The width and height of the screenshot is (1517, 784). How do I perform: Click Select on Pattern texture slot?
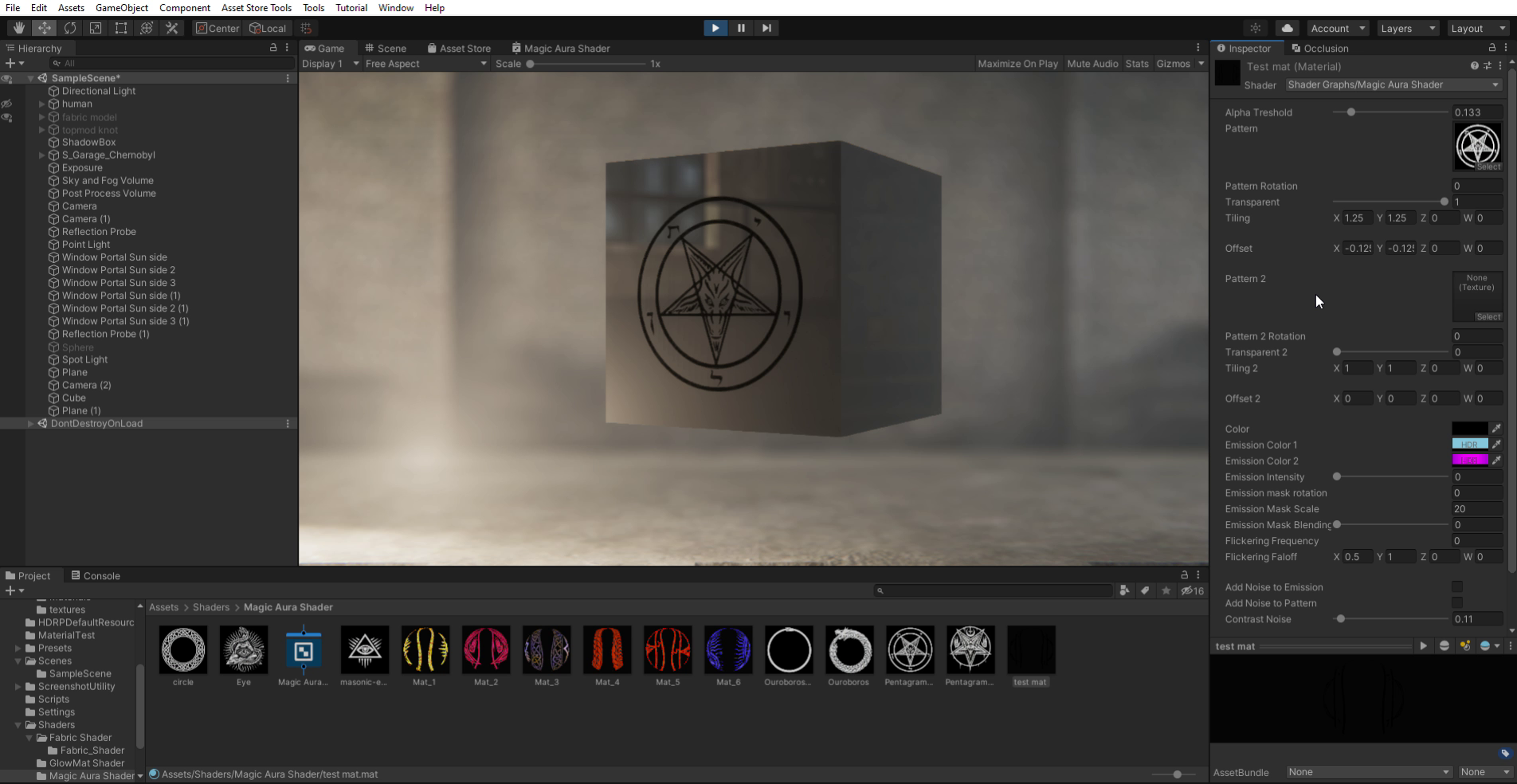1488,167
